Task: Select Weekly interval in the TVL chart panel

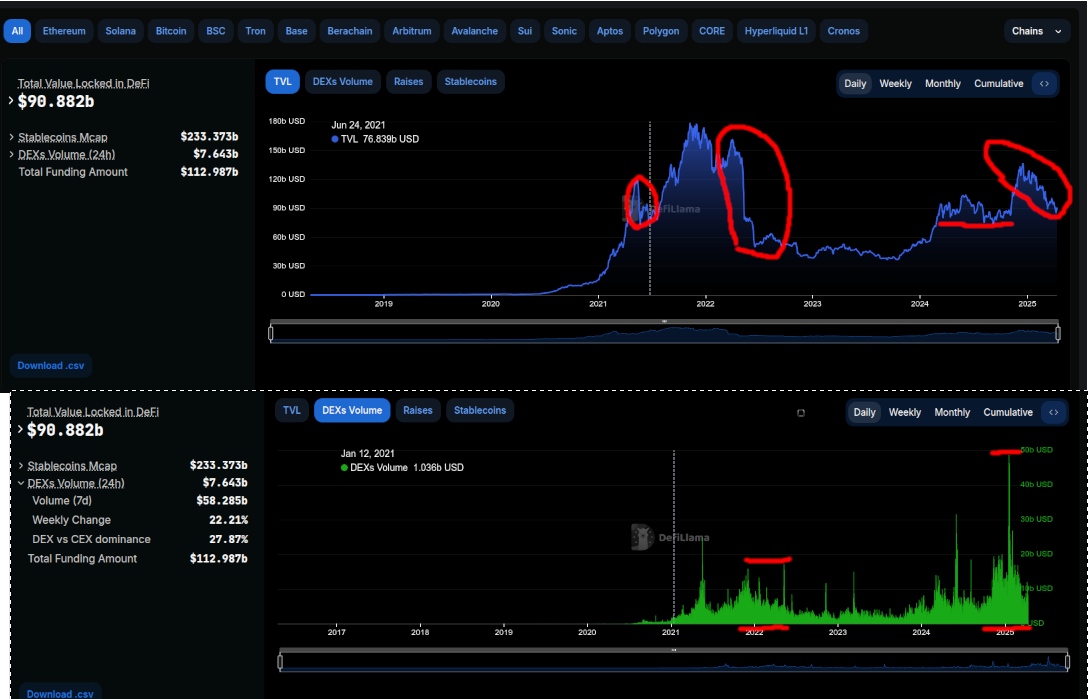Action: point(895,83)
